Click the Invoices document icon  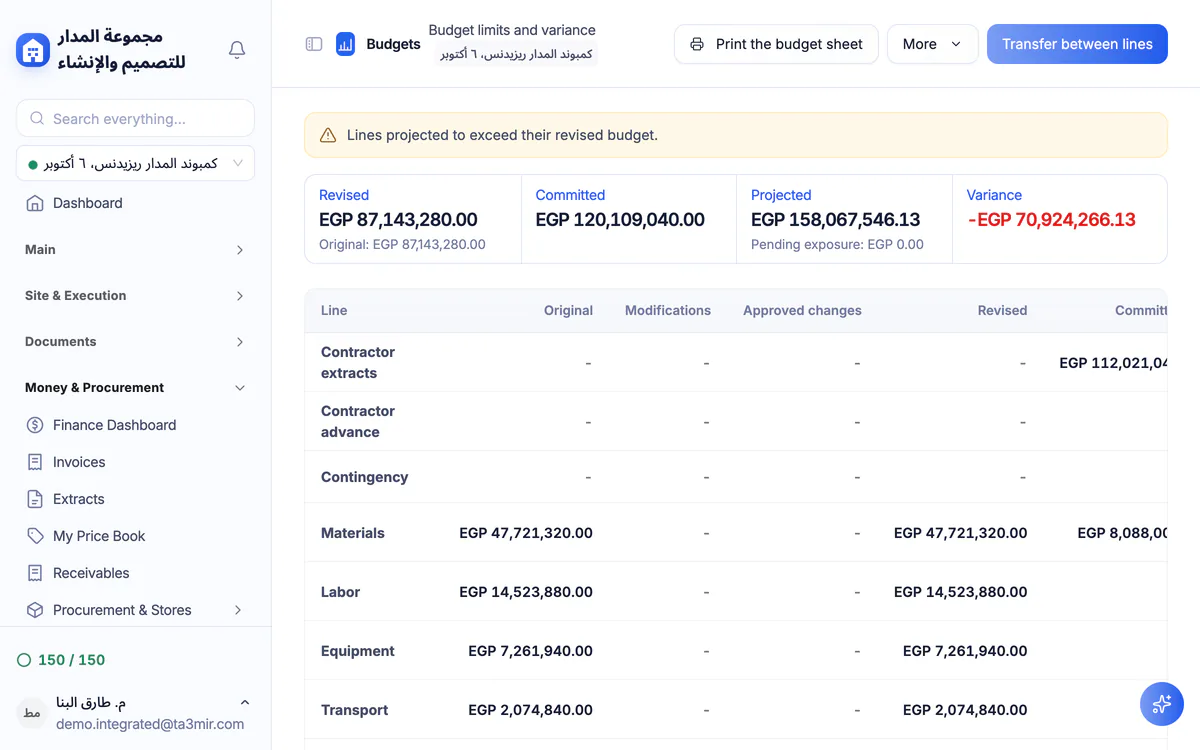35,462
